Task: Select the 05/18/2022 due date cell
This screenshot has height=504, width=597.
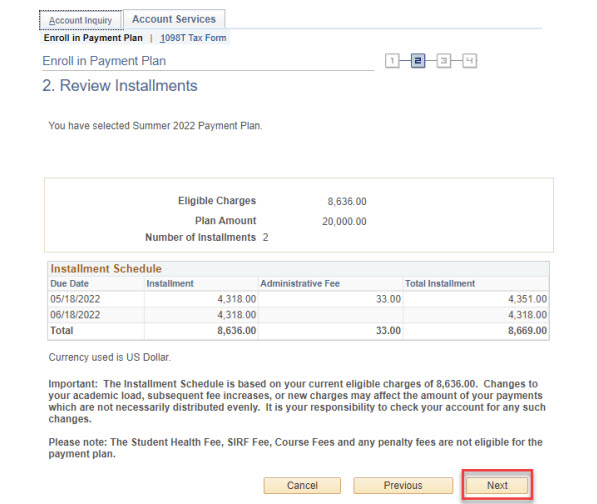Action: [x=75, y=299]
